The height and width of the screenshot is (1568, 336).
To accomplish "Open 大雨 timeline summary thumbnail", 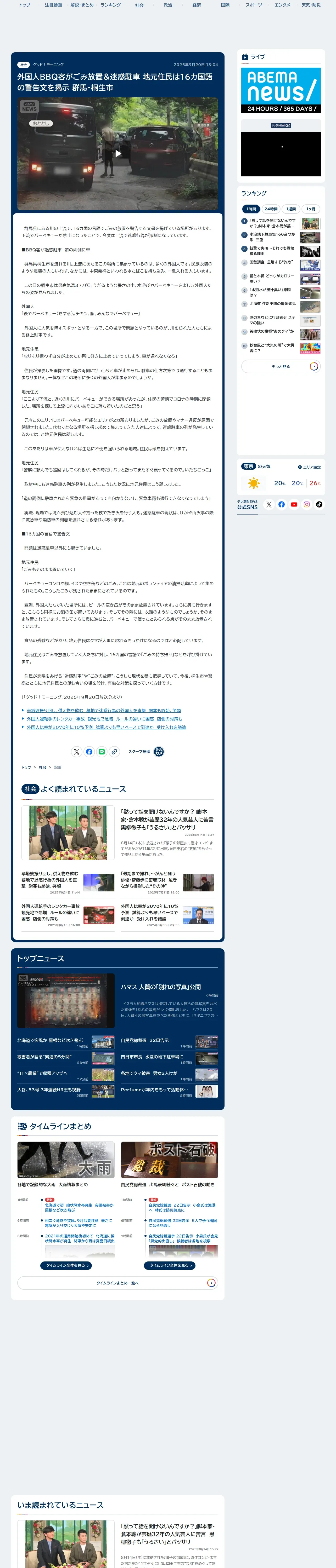I will (66, 1160).
